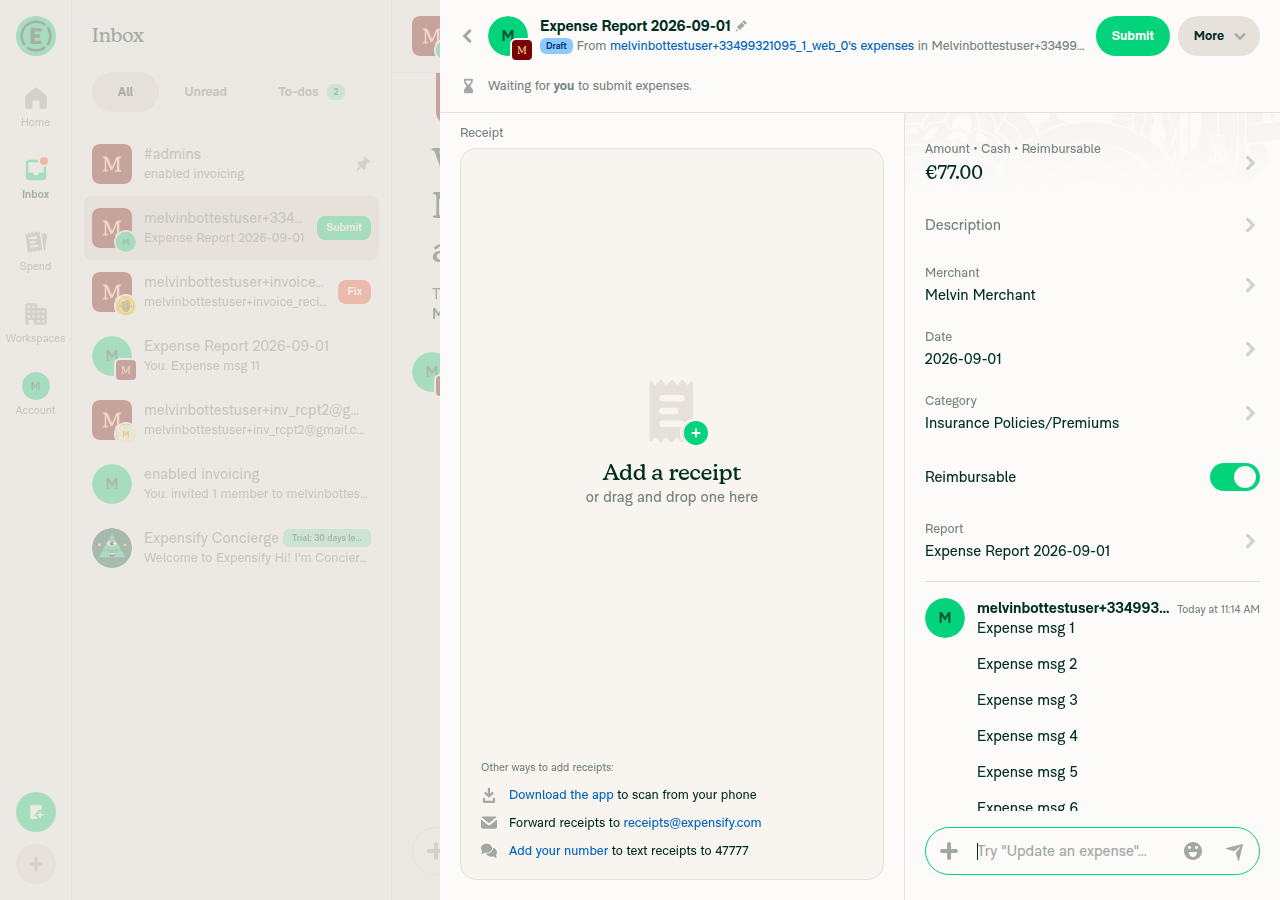Select the All inbox tab
The image size is (1280, 900).
[125, 92]
